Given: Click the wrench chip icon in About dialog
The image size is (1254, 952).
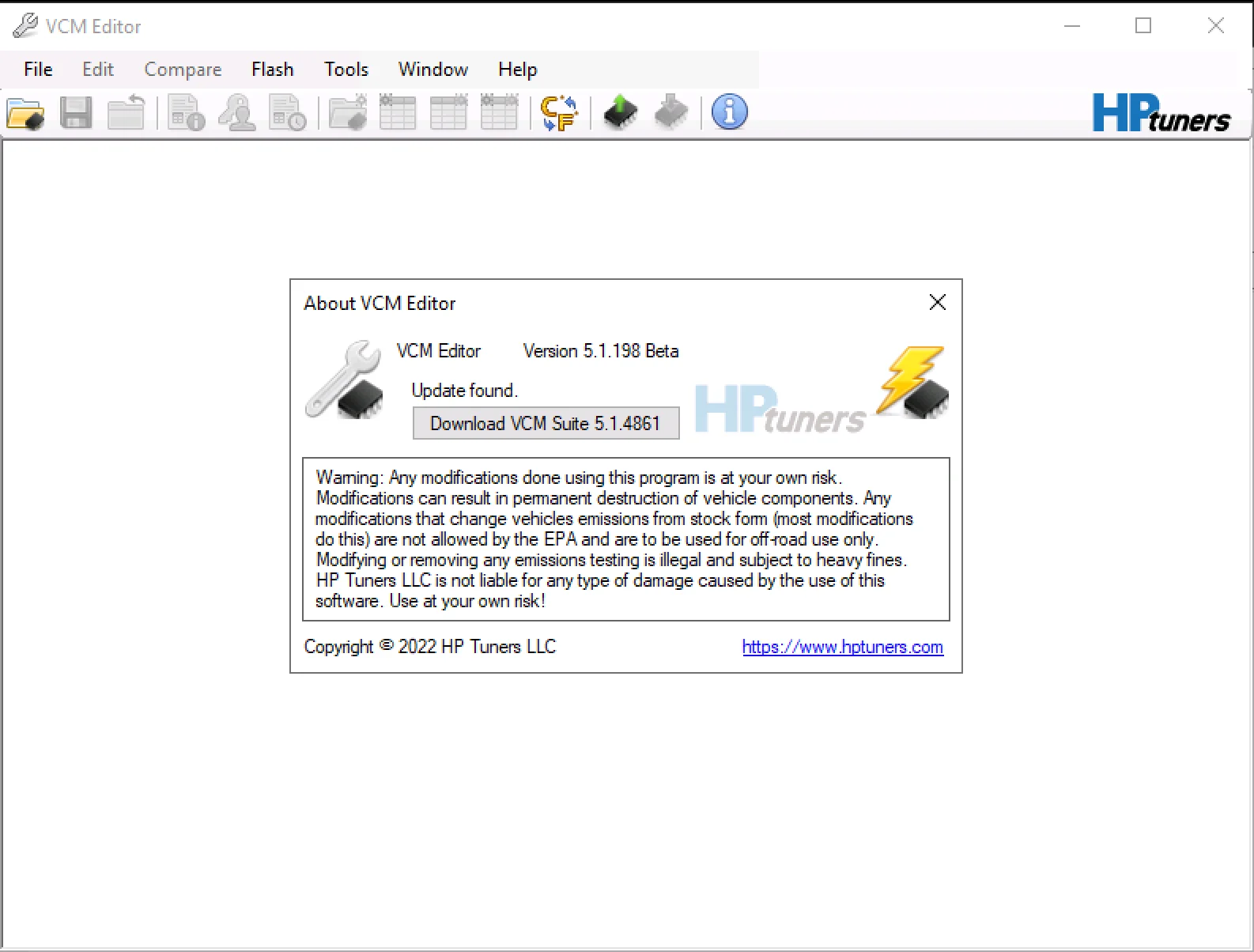Looking at the screenshot, I should click(346, 380).
